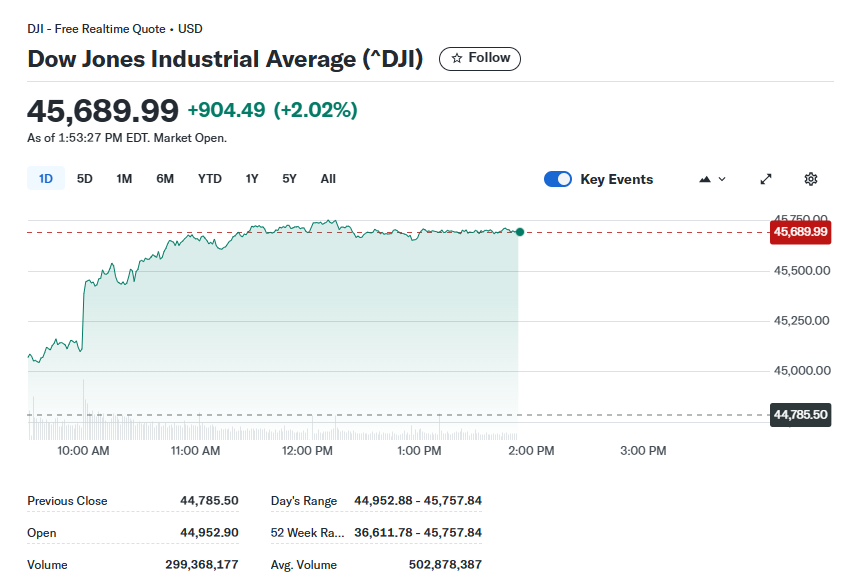The image size is (856, 587).
Task: Click the star icon in Follow button
Action: tap(457, 58)
